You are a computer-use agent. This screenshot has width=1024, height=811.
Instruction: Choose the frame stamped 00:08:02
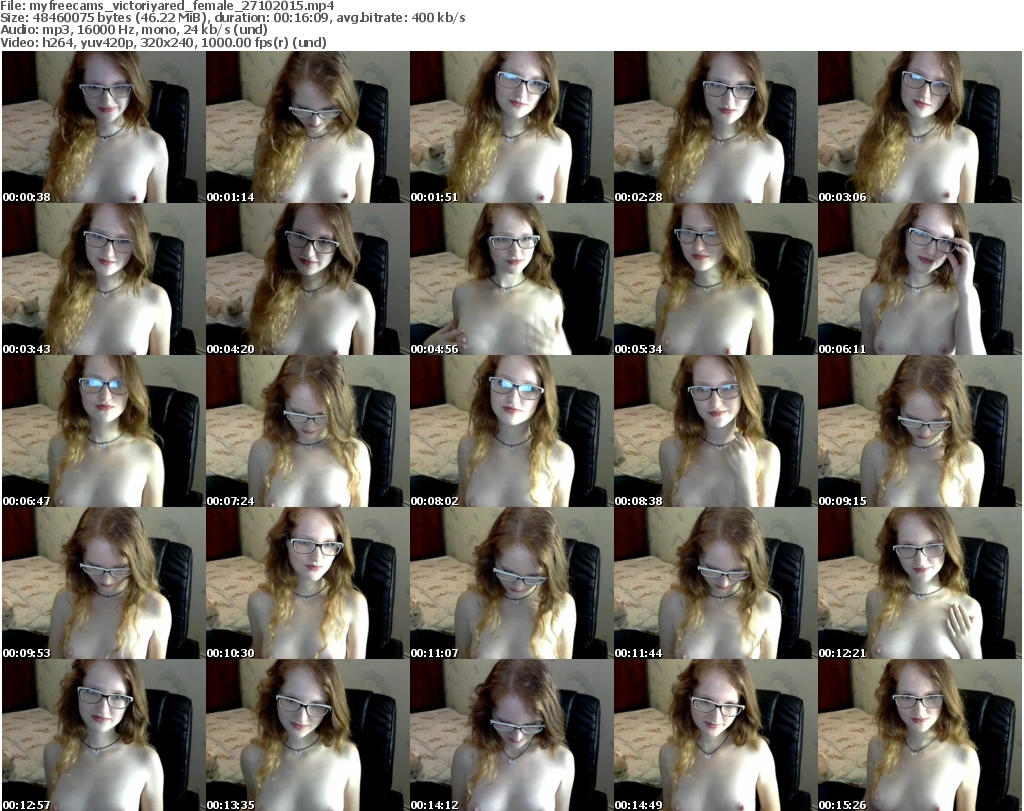pyautogui.click(x=511, y=432)
